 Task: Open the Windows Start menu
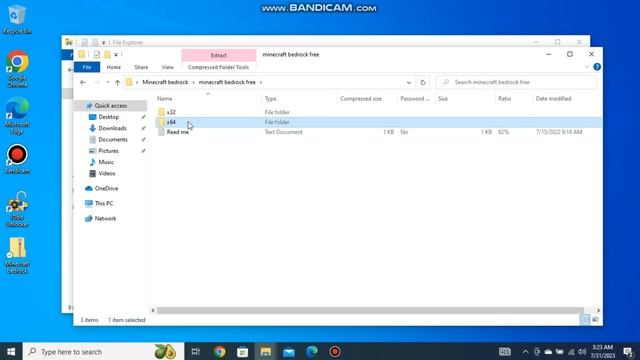(x=11, y=351)
